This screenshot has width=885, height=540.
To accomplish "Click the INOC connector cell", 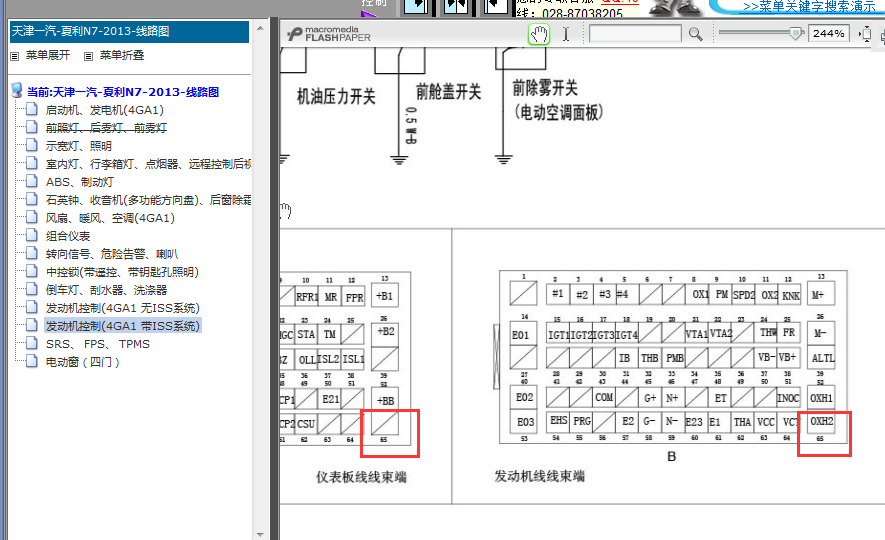I will (788, 398).
